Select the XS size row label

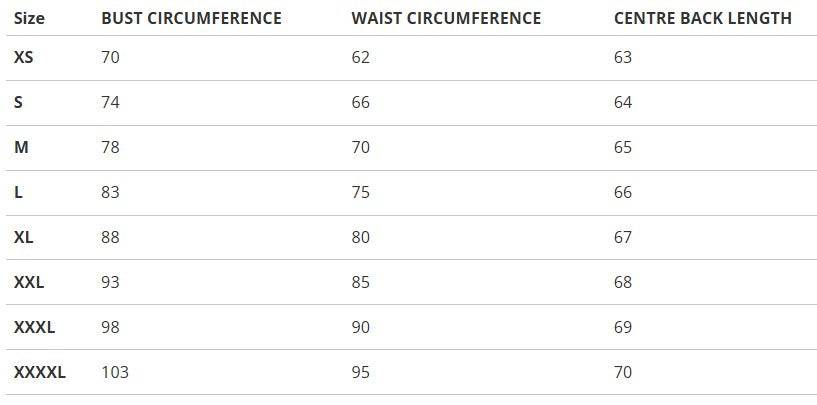point(24,58)
